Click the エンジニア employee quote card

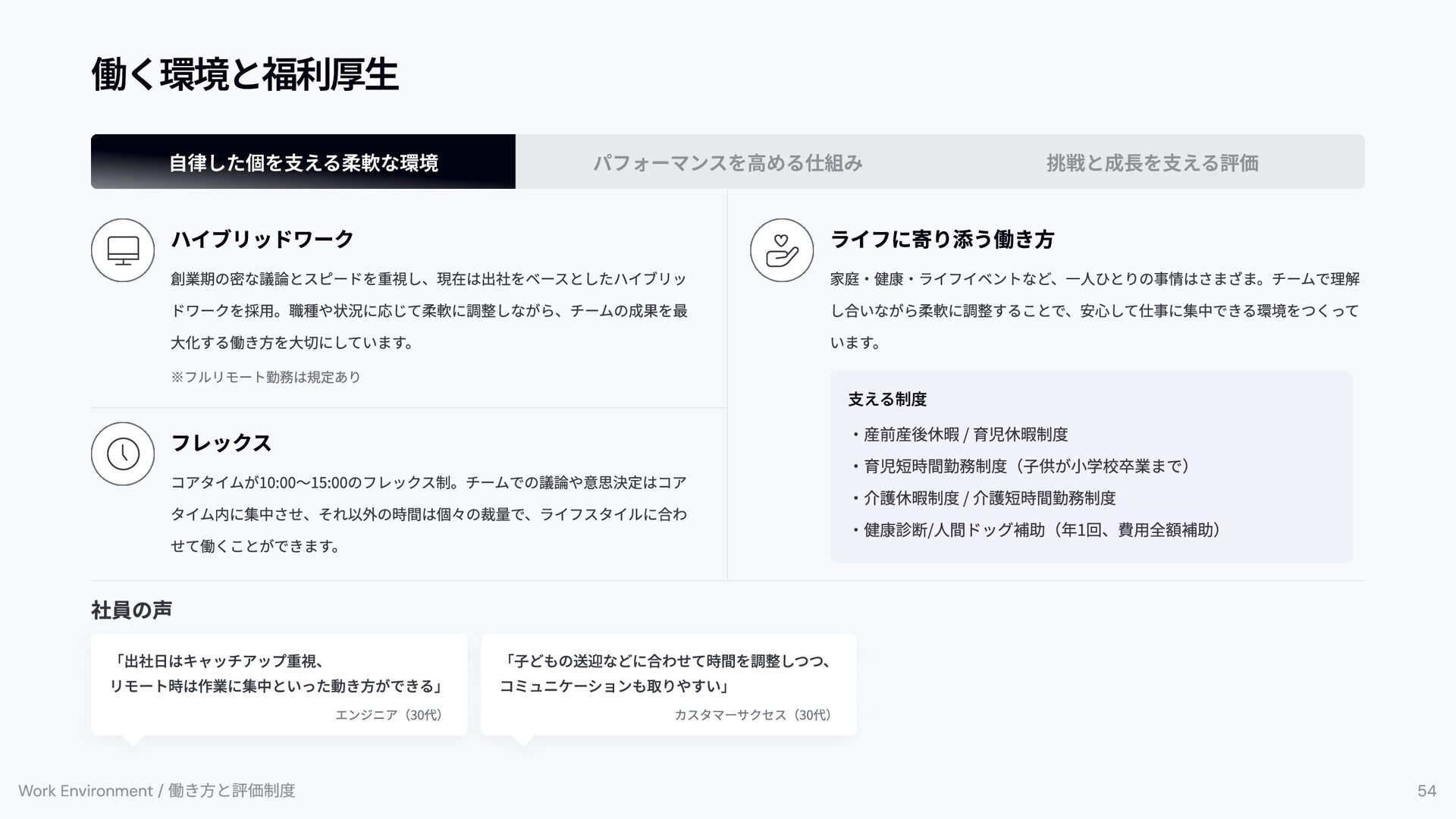coord(279,684)
